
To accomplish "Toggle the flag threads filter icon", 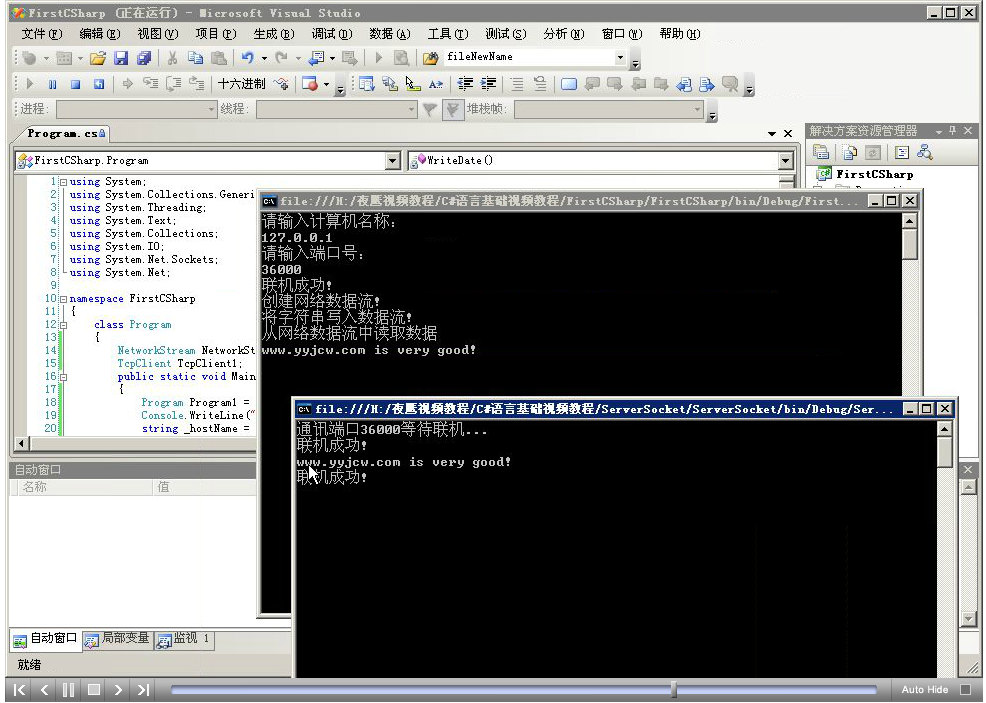I will point(452,110).
